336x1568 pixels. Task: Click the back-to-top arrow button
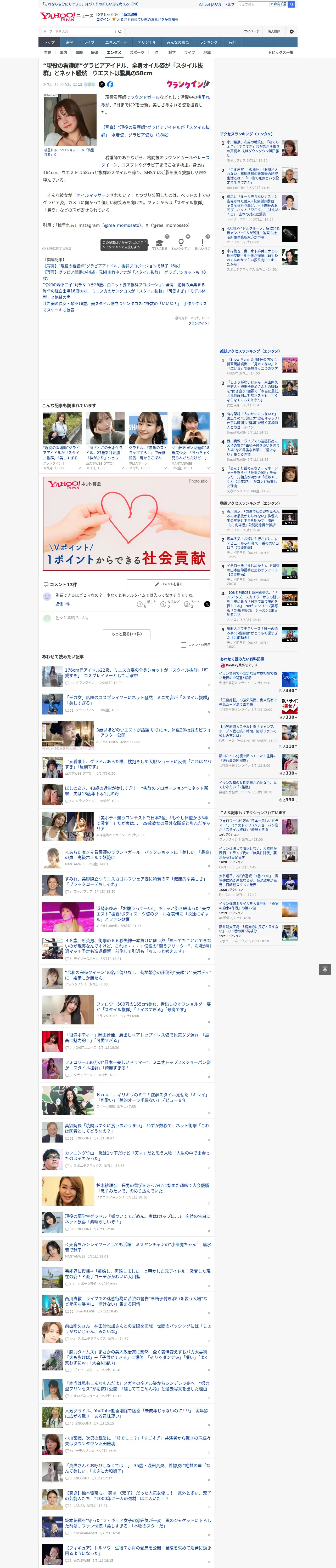click(325, 970)
